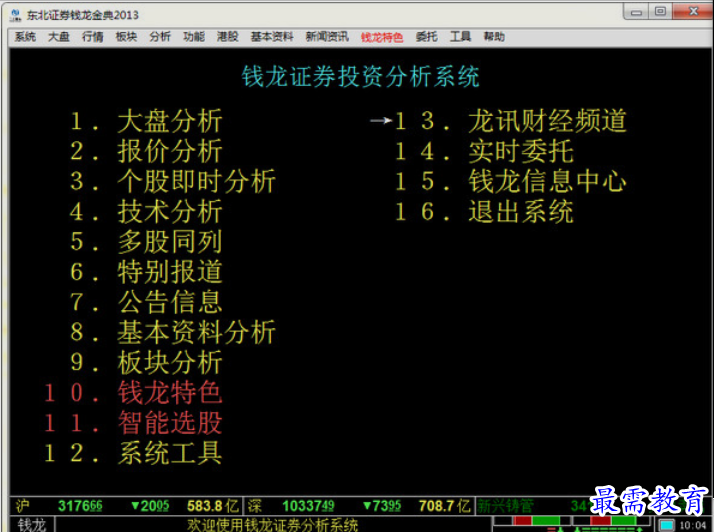The image size is (714, 532).
Task: Click the 深 market label
Action: tap(255, 506)
